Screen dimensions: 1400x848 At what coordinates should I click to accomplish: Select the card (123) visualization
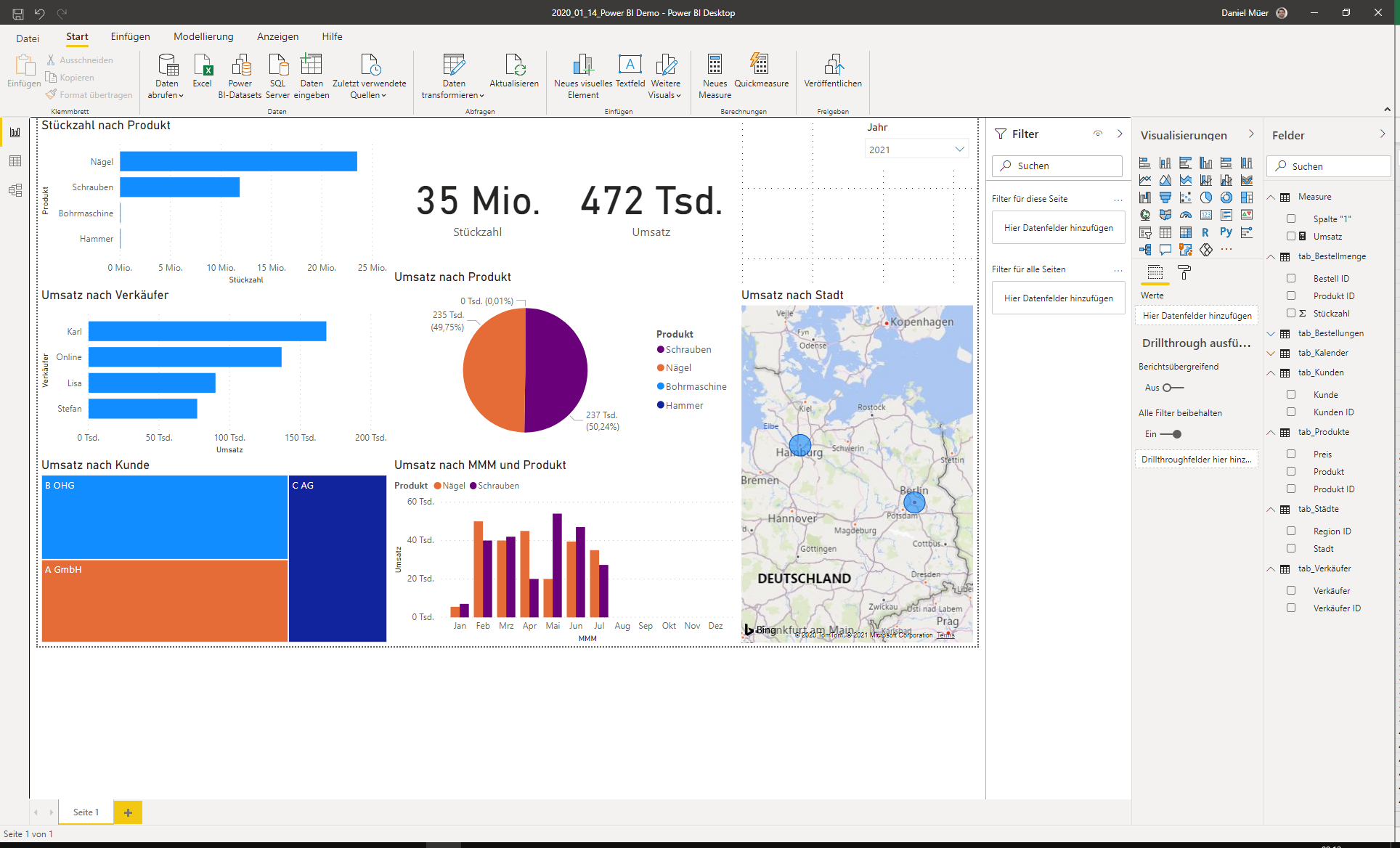1206,215
